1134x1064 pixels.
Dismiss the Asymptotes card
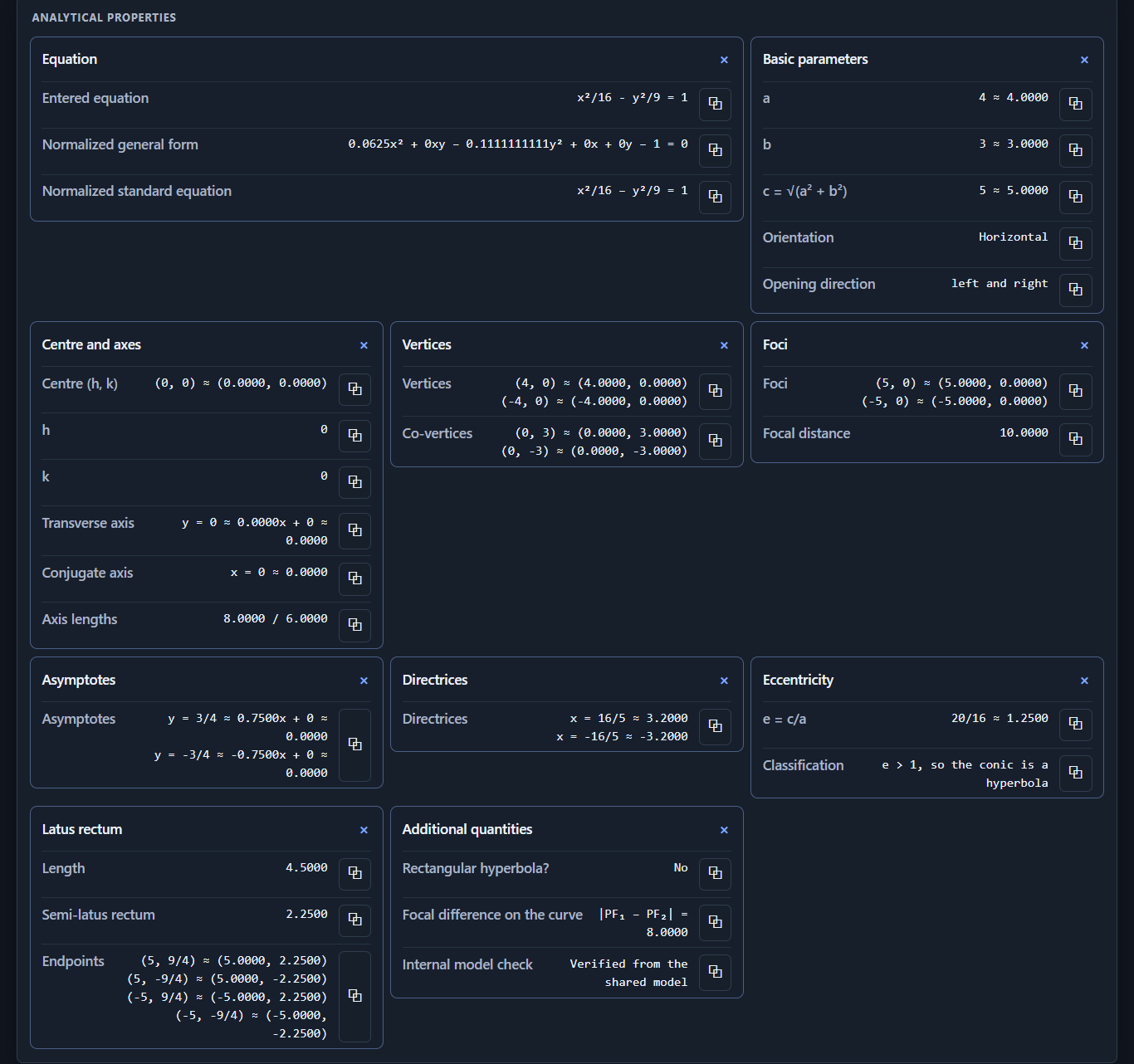point(364,681)
